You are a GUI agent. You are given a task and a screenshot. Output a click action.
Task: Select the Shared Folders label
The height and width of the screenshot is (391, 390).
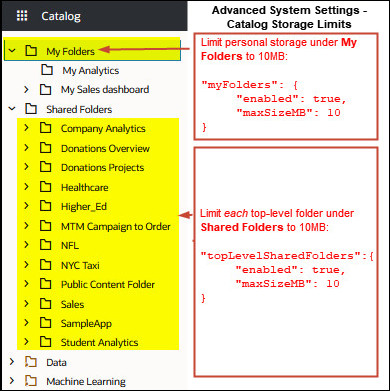pos(79,109)
